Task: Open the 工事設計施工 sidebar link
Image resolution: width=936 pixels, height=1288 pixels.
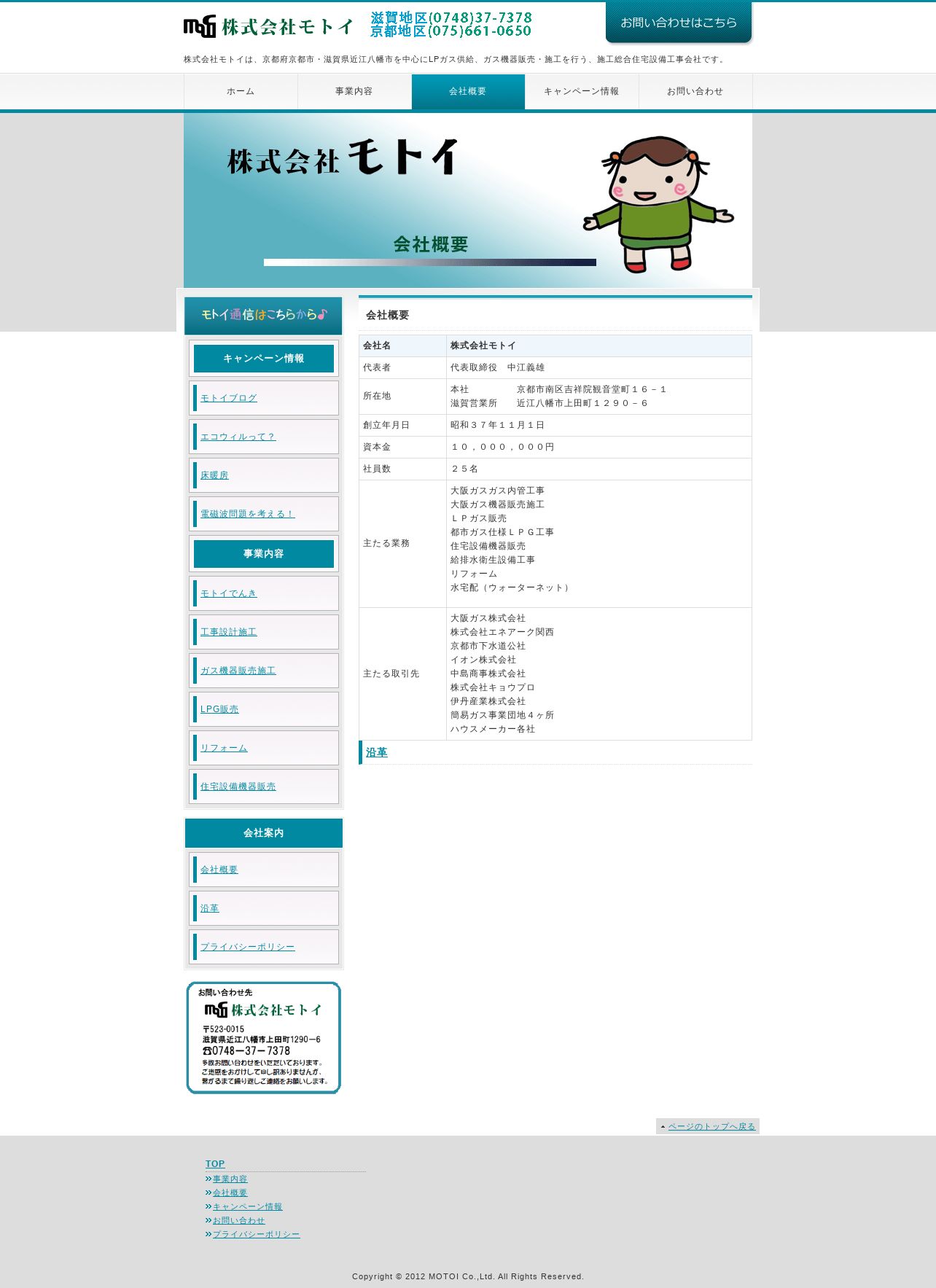Action: point(228,632)
